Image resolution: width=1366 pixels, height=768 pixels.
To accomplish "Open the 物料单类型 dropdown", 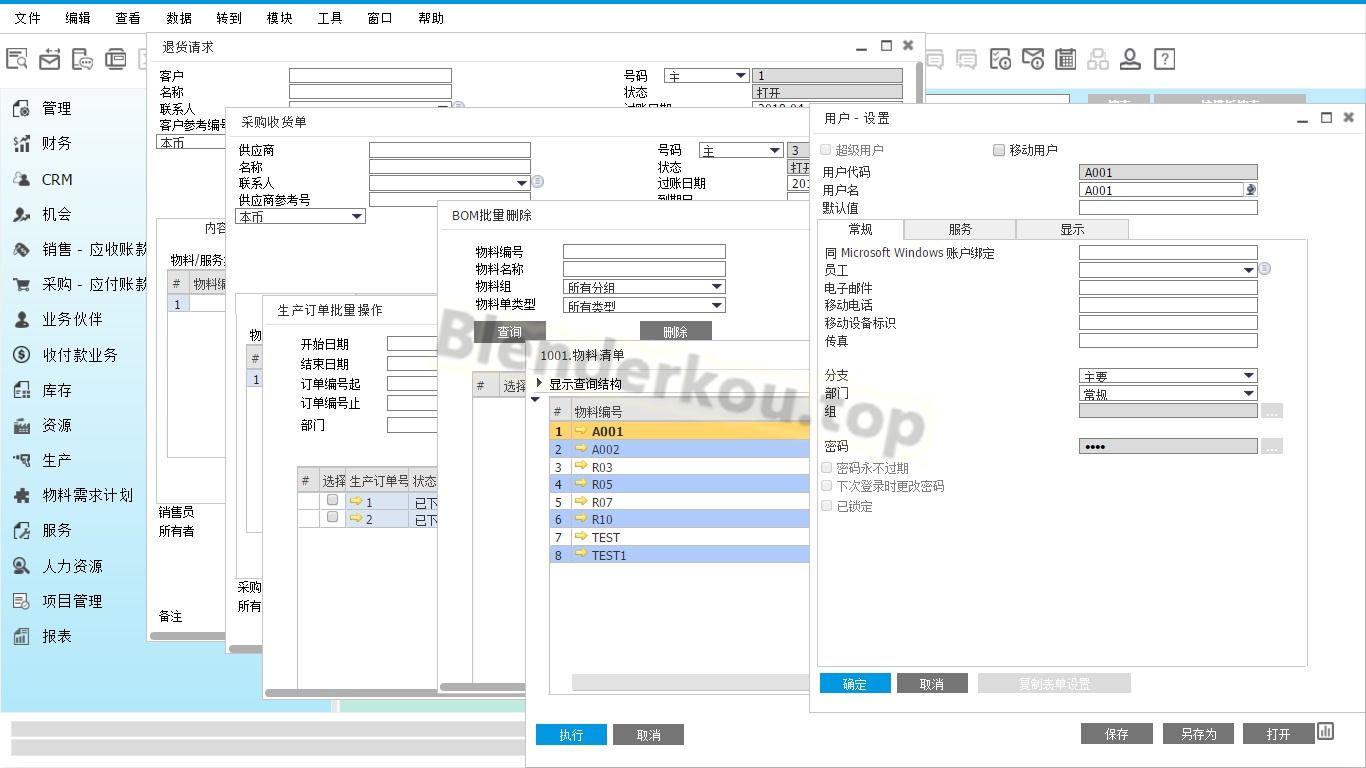I will (717, 306).
